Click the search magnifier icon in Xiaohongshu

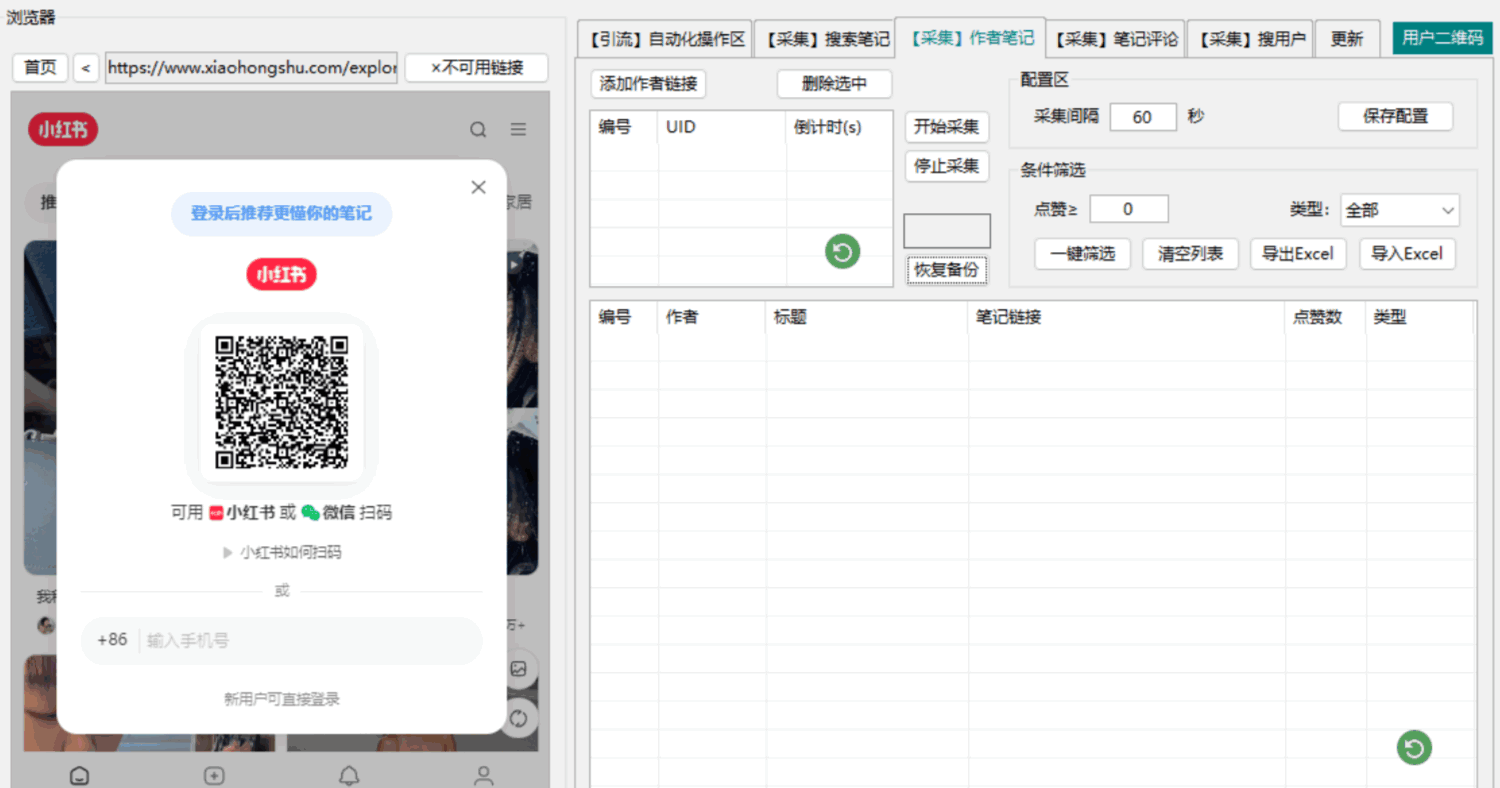[478, 129]
